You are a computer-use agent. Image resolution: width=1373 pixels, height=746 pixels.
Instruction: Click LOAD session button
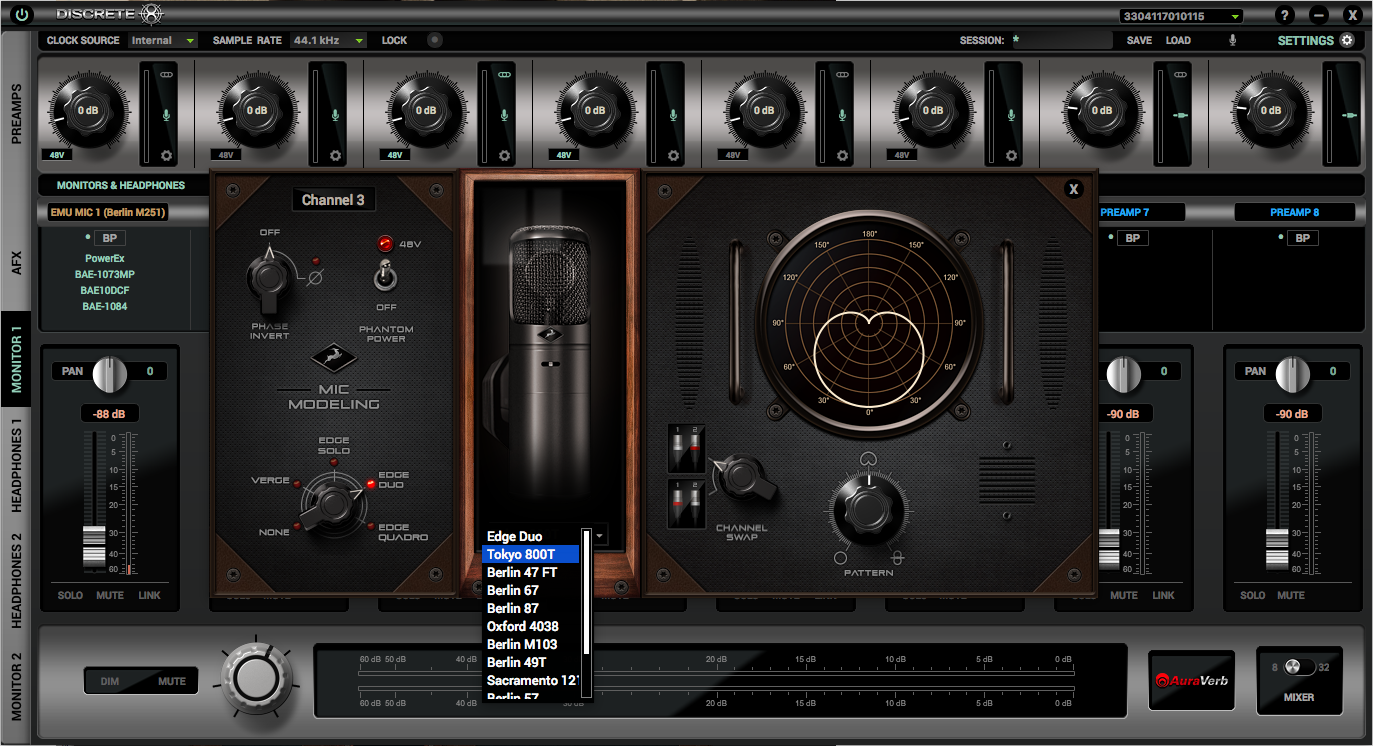click(1178, 40)
